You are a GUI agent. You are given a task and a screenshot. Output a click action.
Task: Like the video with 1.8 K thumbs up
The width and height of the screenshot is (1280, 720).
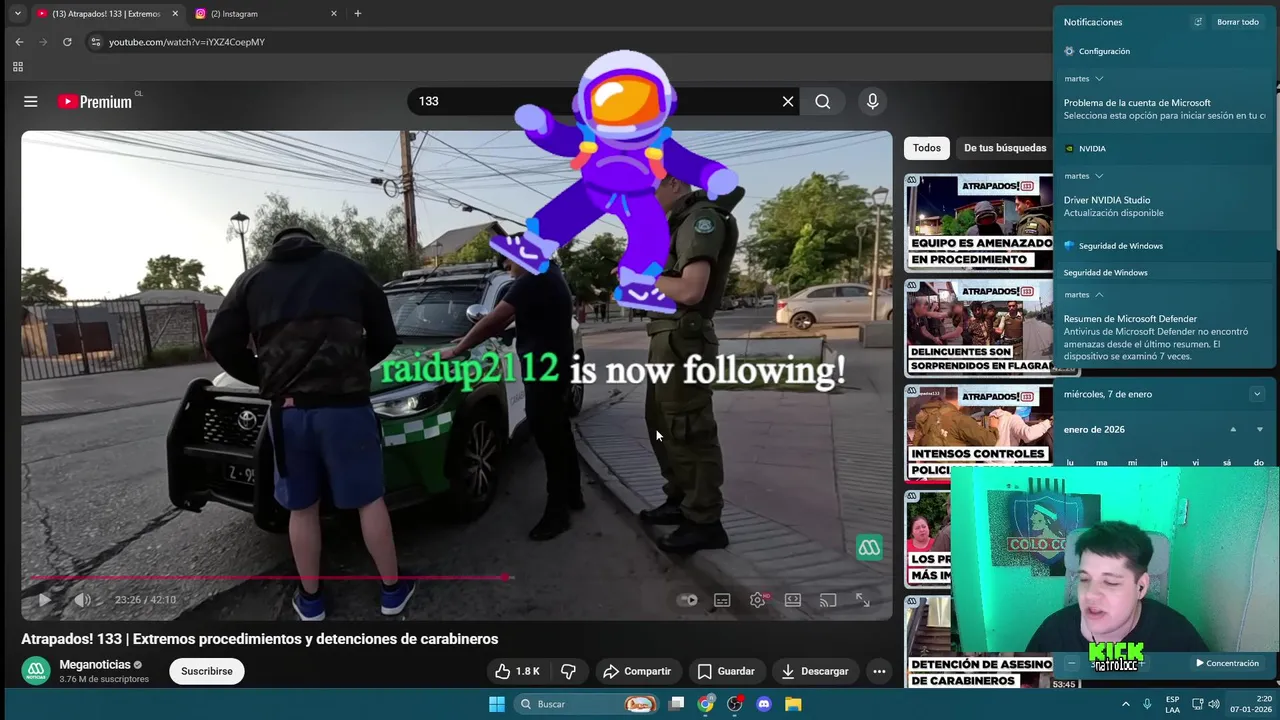[x=517, y=671]
